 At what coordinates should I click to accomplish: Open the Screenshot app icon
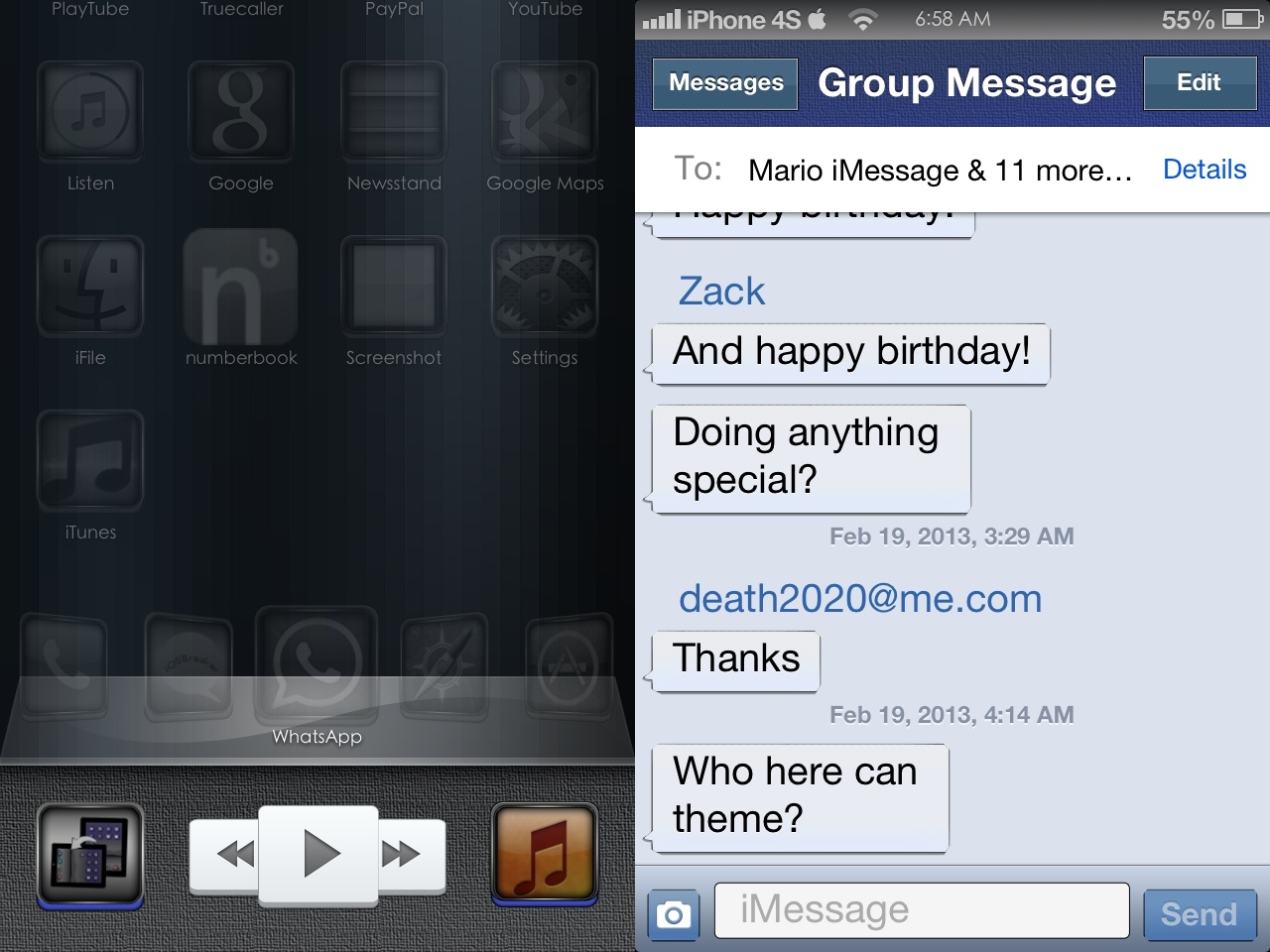[394, 287]
